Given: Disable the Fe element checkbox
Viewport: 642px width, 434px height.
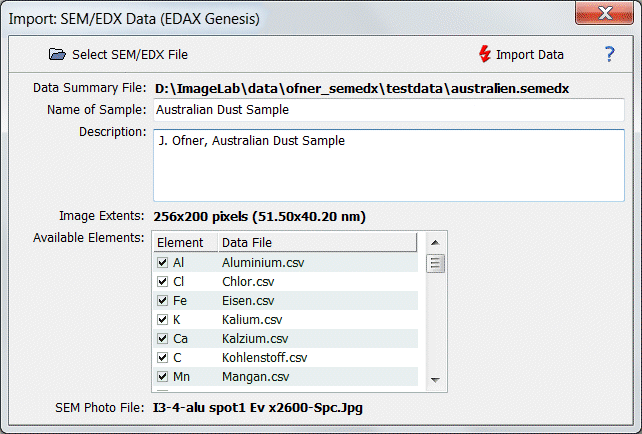Looking at the screenshot, I should click(163, 301).
